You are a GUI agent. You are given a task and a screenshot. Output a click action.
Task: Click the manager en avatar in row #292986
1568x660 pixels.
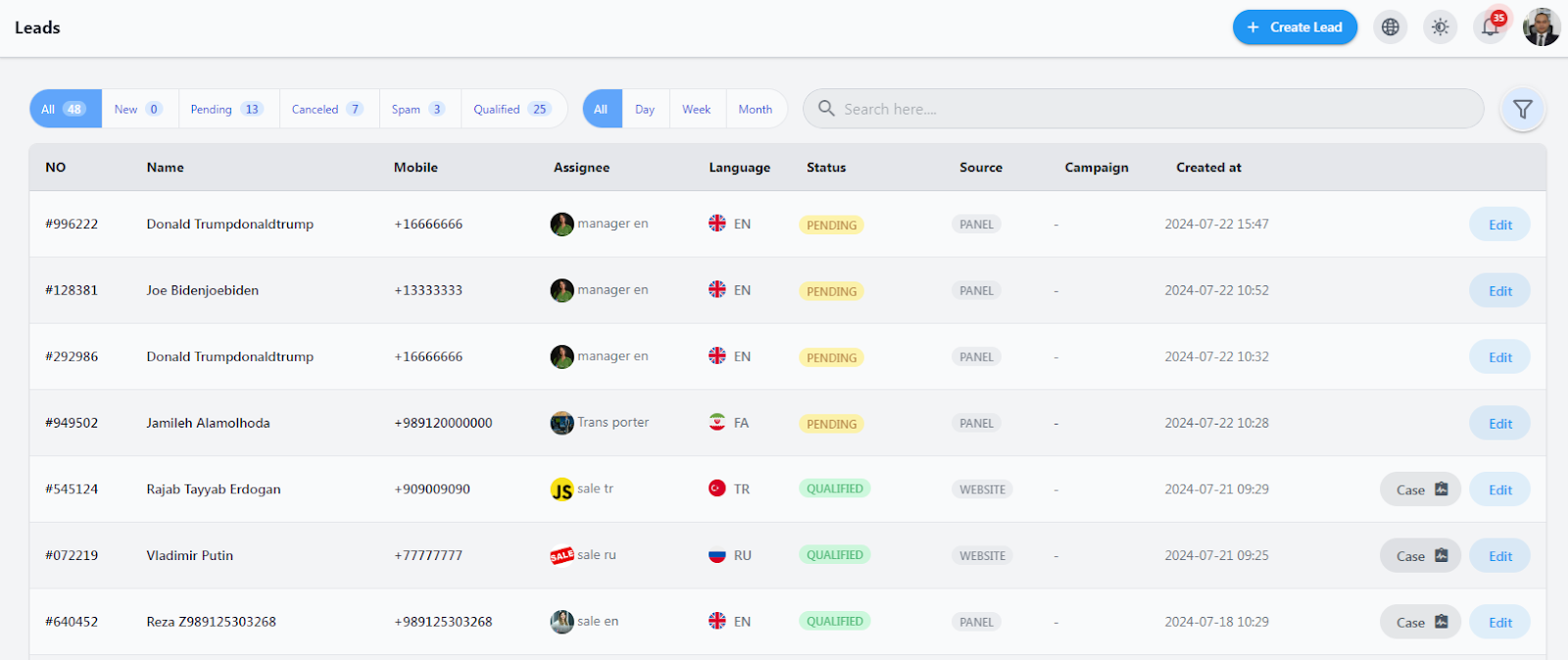coord(562,357)
